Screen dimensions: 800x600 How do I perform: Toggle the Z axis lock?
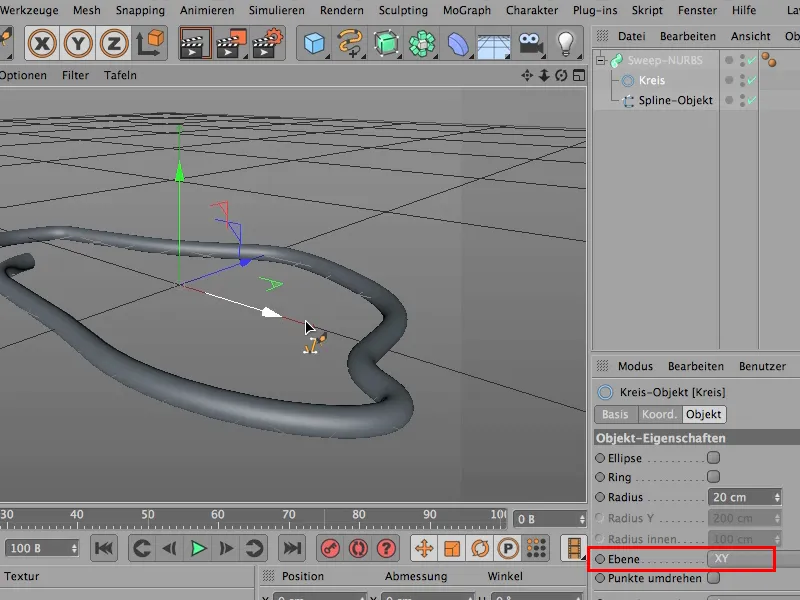click(x=114, y=43)
